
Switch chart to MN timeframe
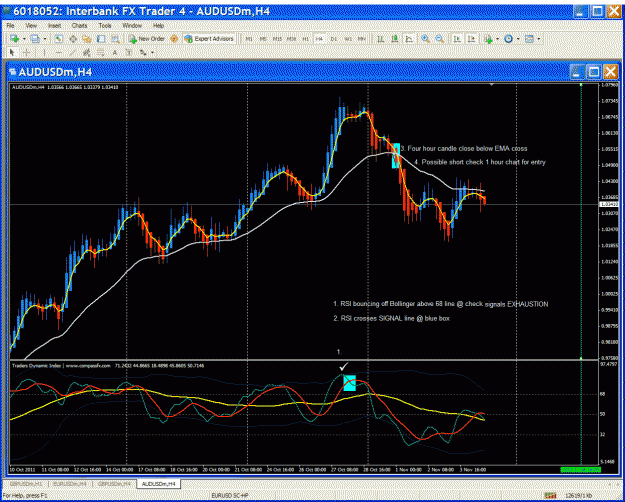(x=362, y=39)
